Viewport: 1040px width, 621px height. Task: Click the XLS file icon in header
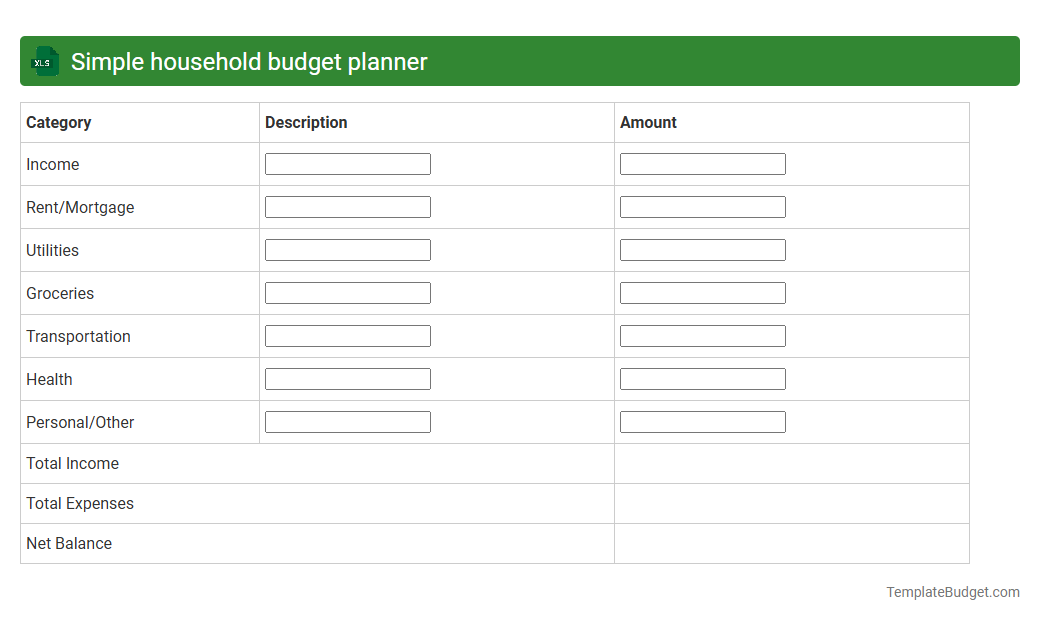coord(44,61)
